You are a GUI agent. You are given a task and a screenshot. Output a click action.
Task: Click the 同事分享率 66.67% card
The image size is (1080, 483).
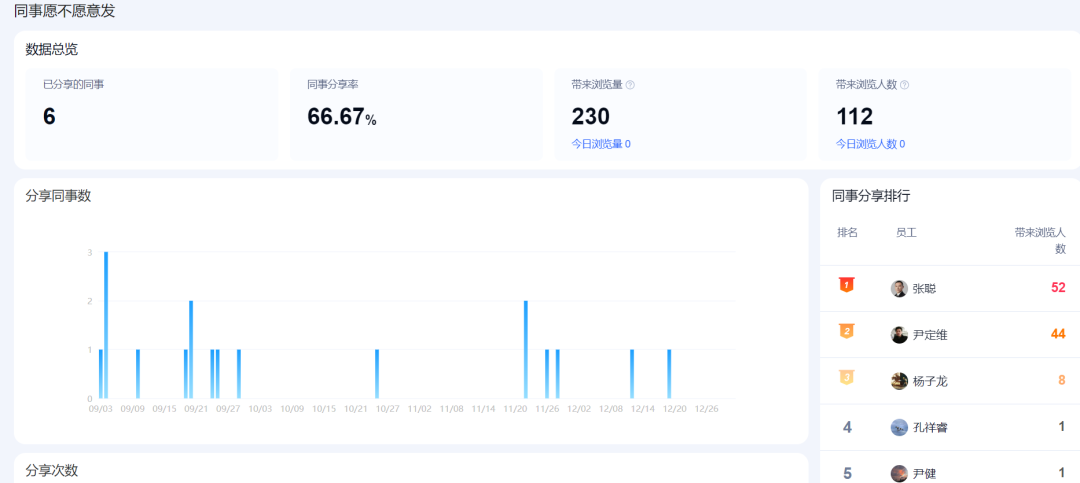pyautogui.click(x=416, y=114)
